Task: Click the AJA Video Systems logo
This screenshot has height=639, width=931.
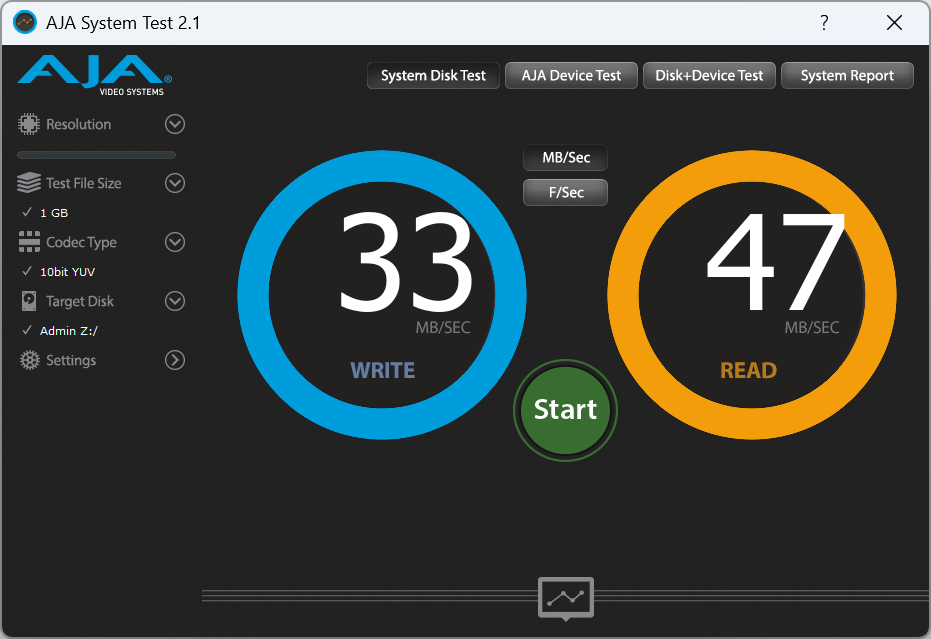Action: point(94,75)
